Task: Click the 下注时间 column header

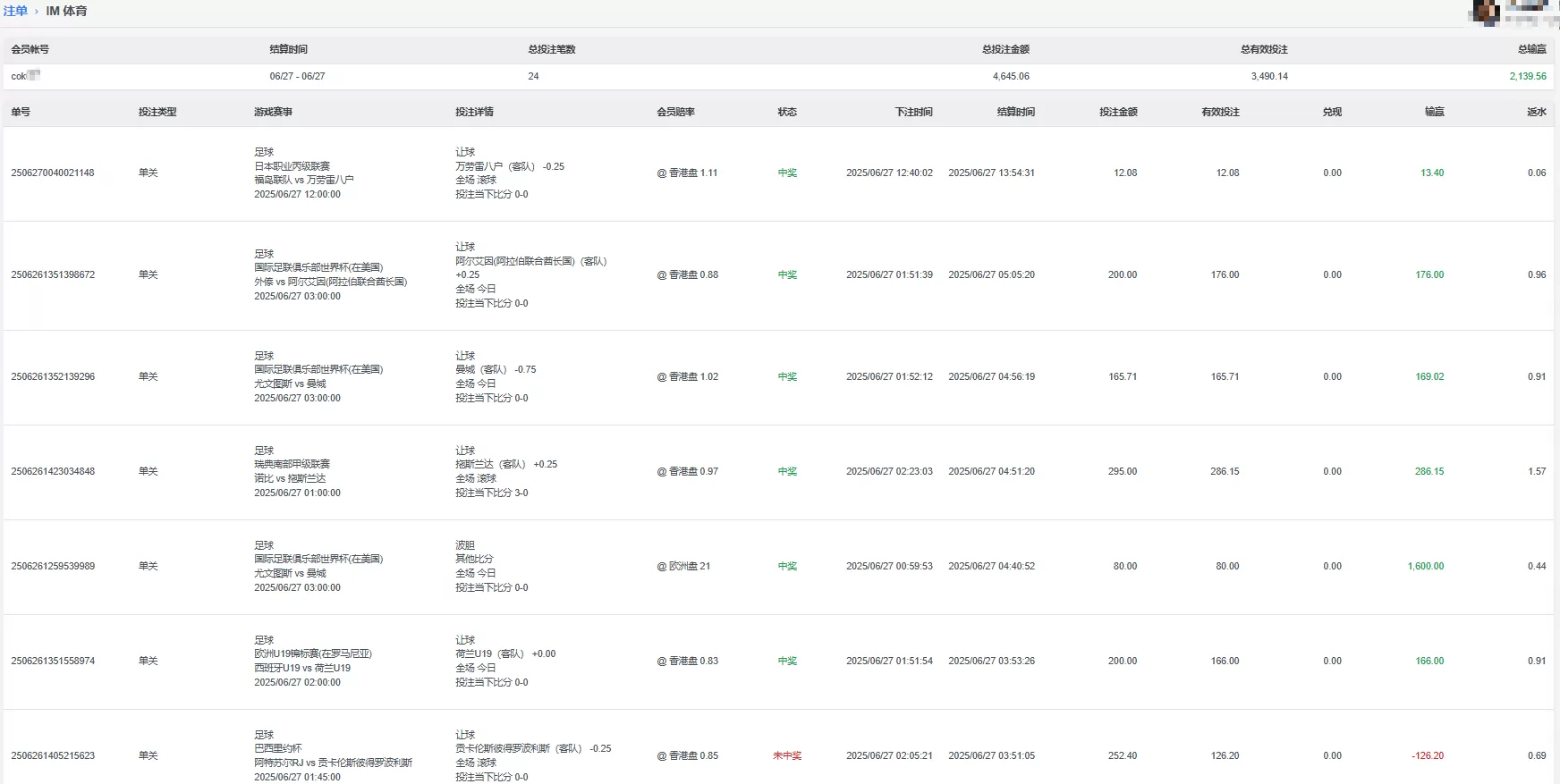Action: point(913,112)
